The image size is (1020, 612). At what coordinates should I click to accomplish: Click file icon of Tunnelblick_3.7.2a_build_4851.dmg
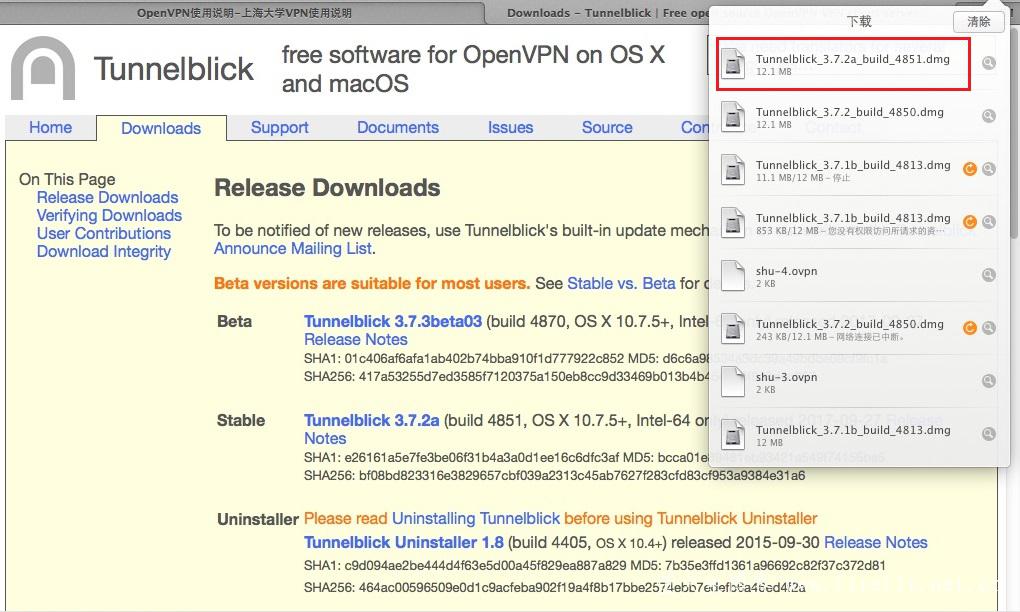[x=733, y=64]
